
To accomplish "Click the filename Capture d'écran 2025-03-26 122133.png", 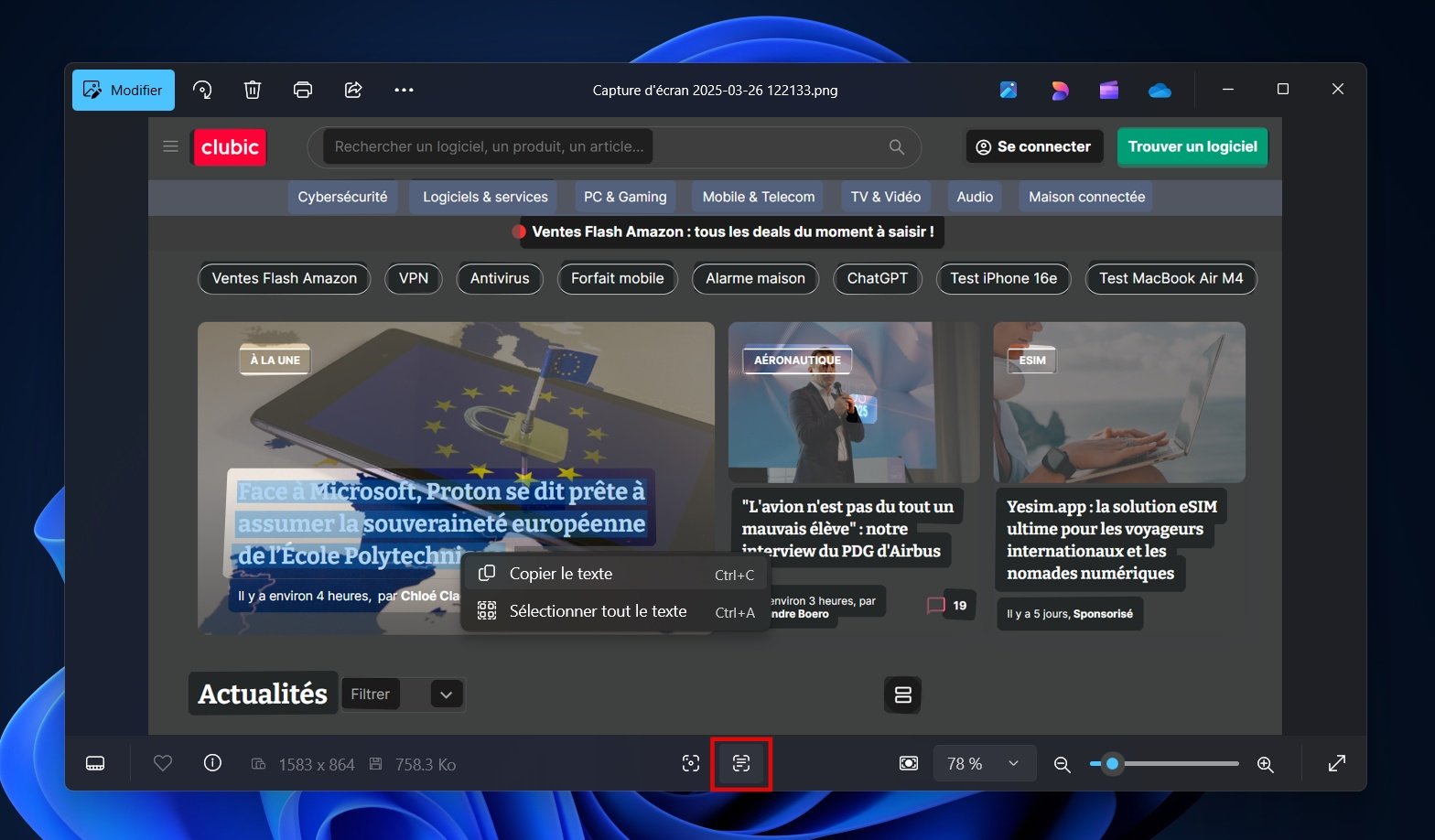I will (715, 90).
